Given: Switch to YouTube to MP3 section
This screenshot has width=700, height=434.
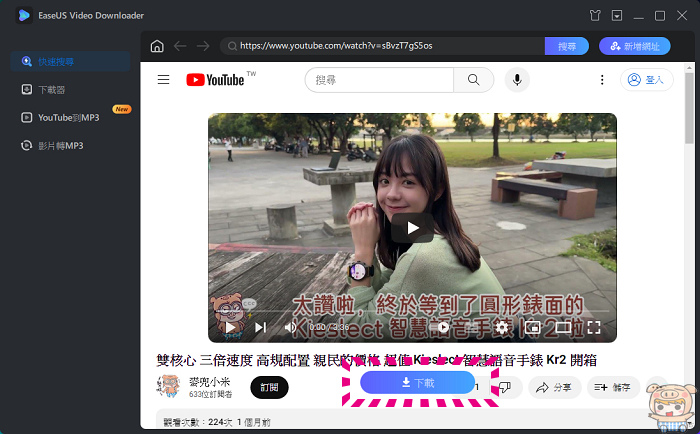Looking at the screenshot, I should (x=60, y=117).
